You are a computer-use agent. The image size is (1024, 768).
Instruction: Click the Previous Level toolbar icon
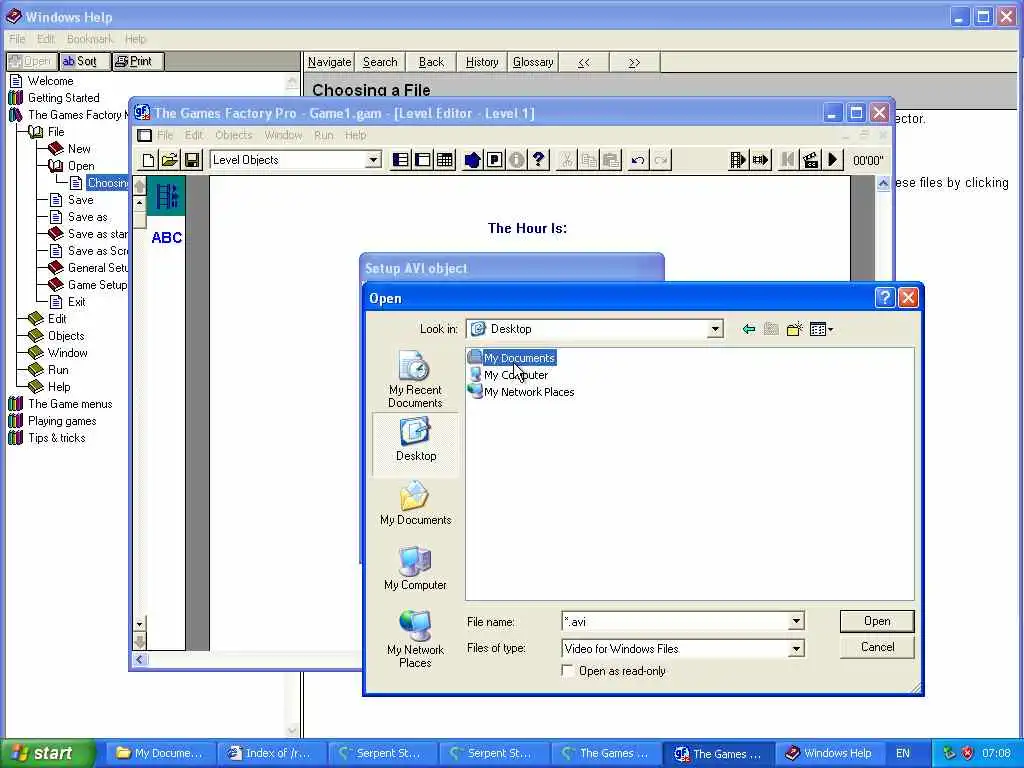click(788, 160)
